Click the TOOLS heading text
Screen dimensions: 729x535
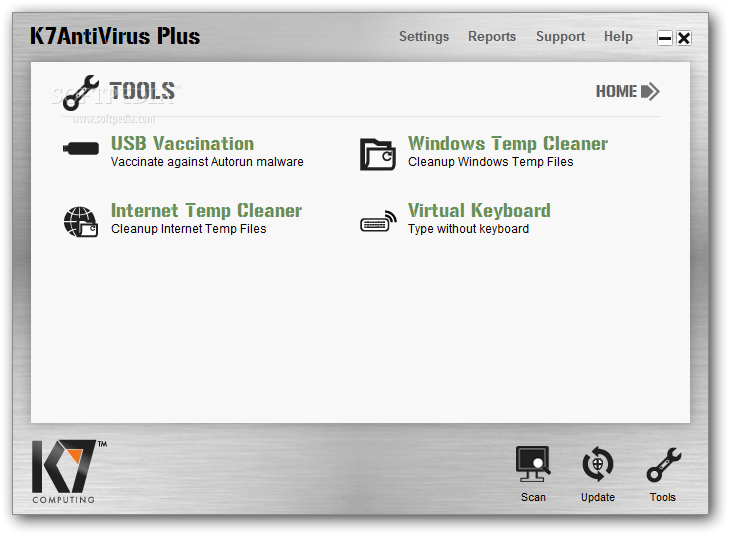coord(142,91)
